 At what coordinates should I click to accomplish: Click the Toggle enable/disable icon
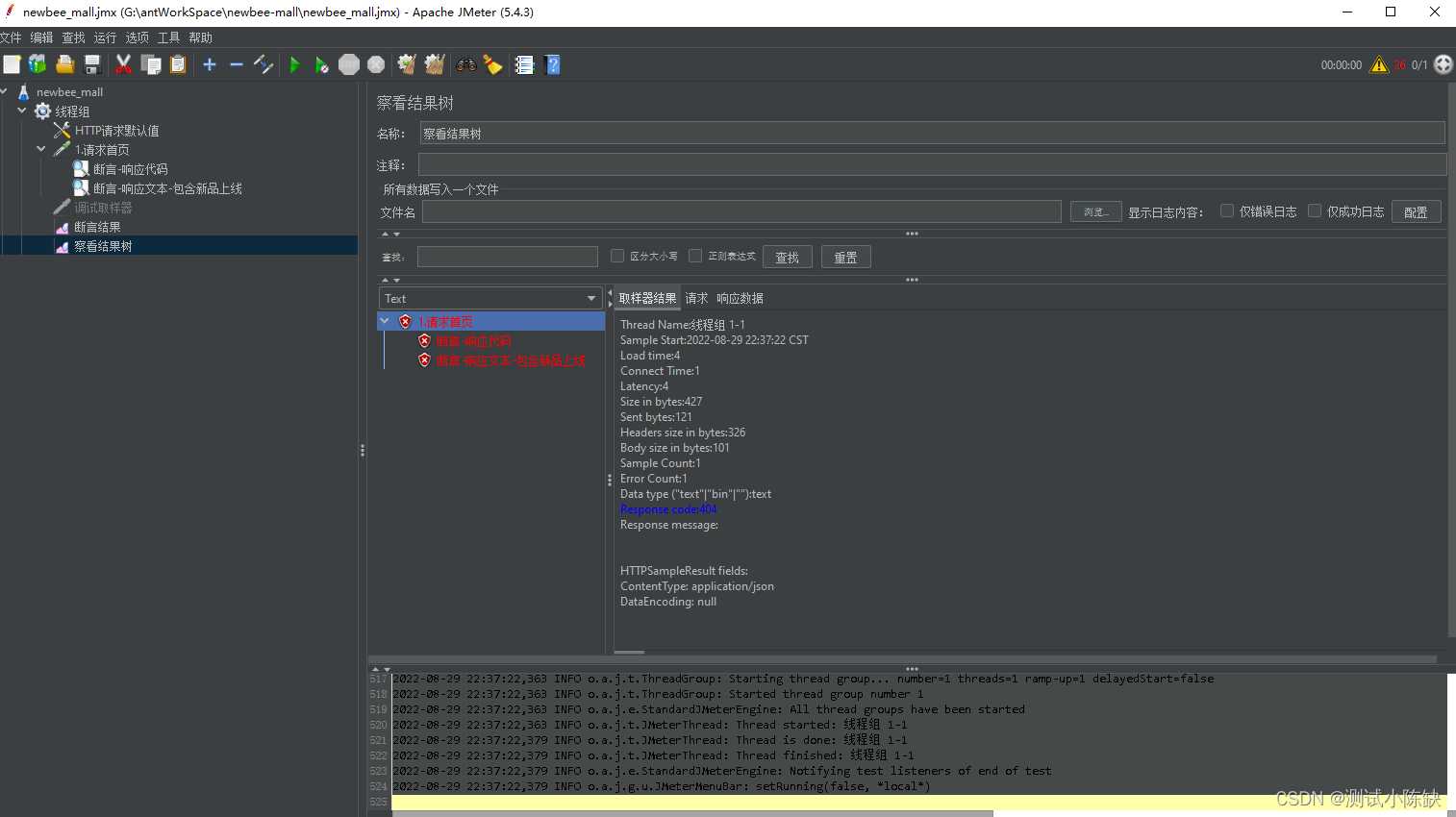(x=264, y=64)
